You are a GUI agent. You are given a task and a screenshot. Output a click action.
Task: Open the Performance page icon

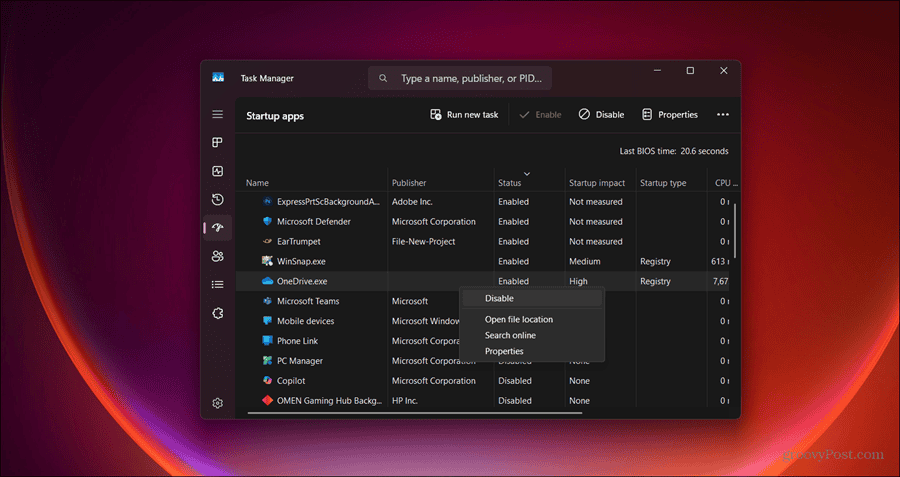point(218,171)
